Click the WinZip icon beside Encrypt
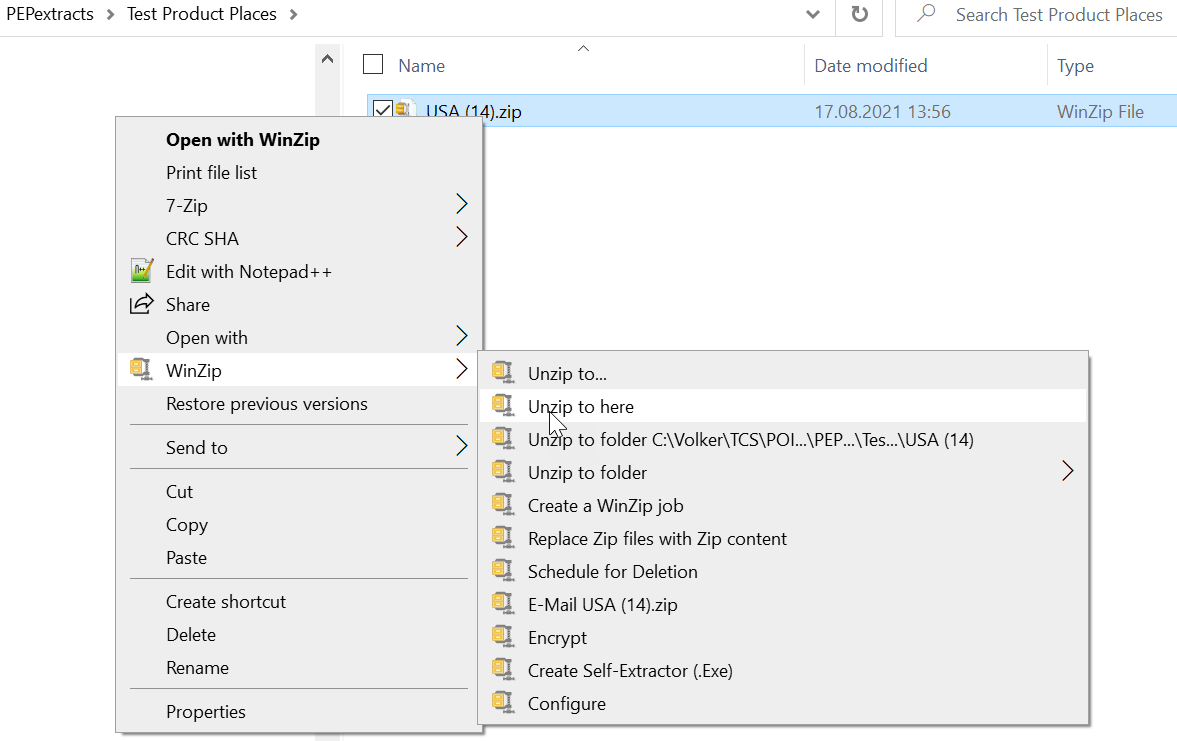Viewport: 1177px width, 741px height. [503, 637]
